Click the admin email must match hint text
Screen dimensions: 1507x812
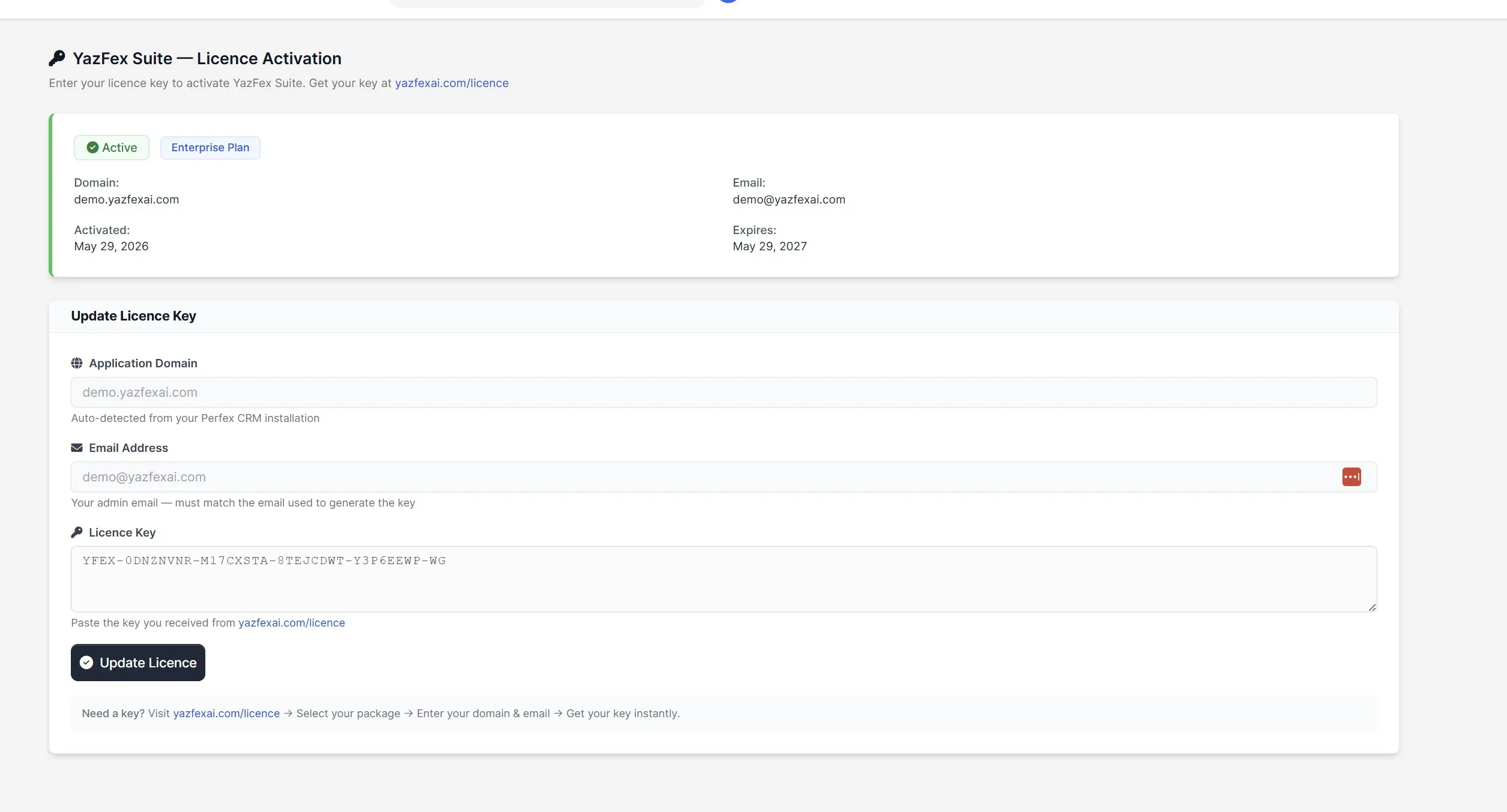point(243,503)
